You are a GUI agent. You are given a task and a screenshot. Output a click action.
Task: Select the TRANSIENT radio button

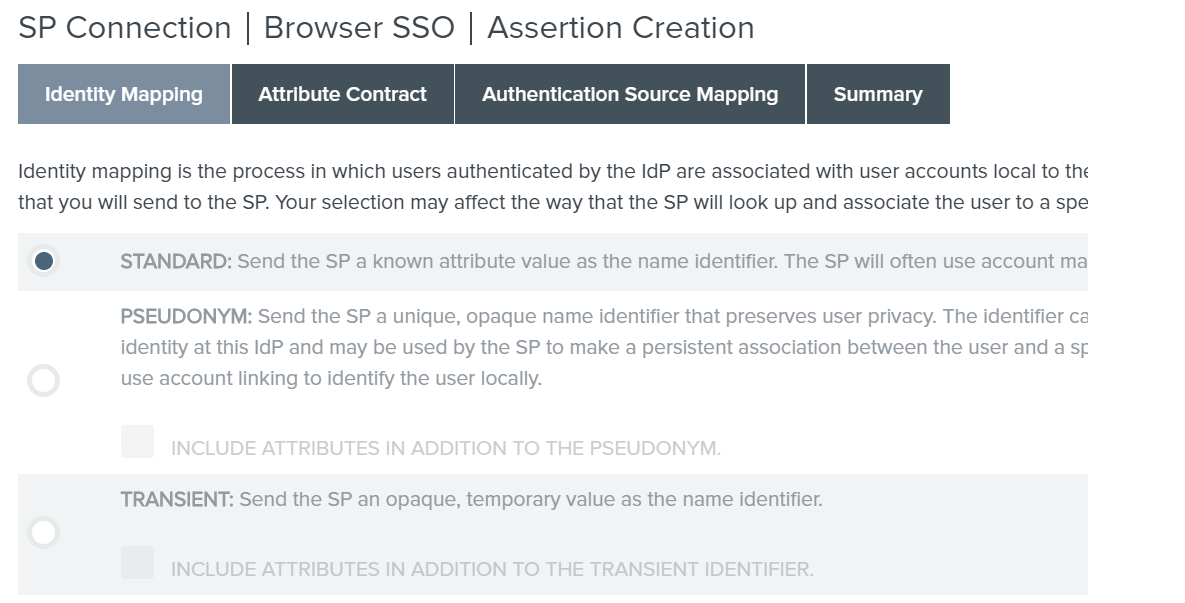click(43, 532)
